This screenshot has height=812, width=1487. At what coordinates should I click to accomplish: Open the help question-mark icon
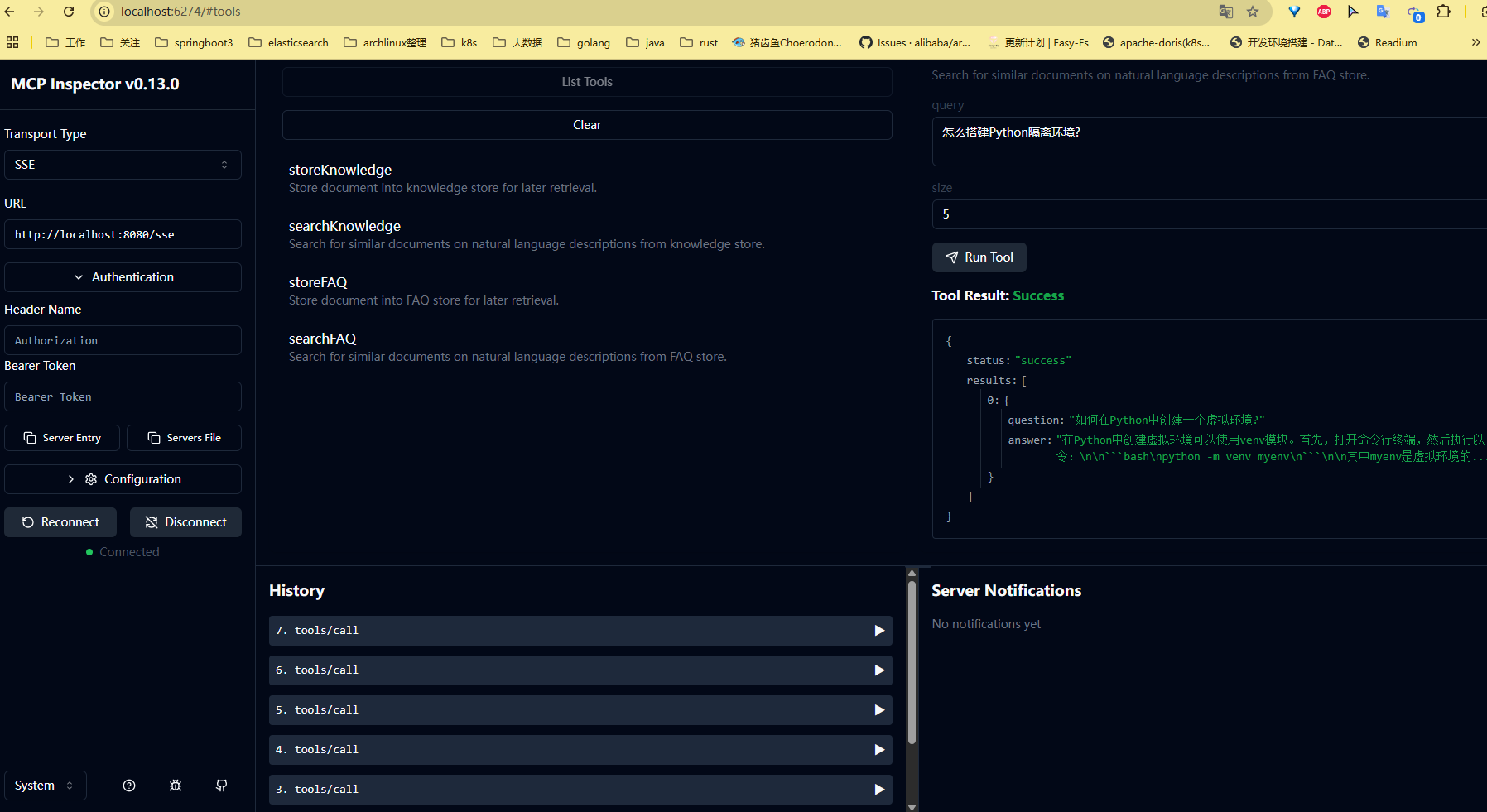[129, 786]
